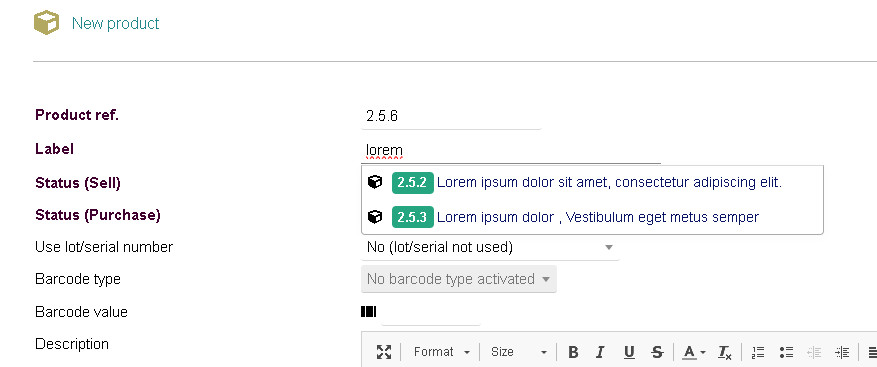Toggle Underline formatting in the editor

[x=629, y=352]
